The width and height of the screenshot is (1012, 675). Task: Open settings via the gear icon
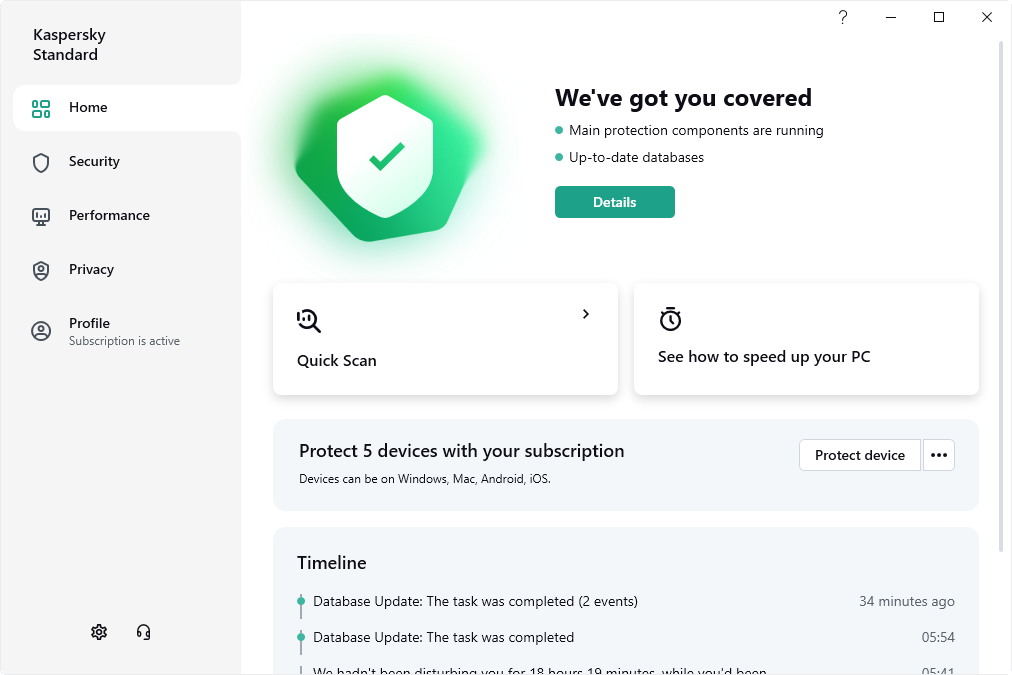(x=98, y=632)
